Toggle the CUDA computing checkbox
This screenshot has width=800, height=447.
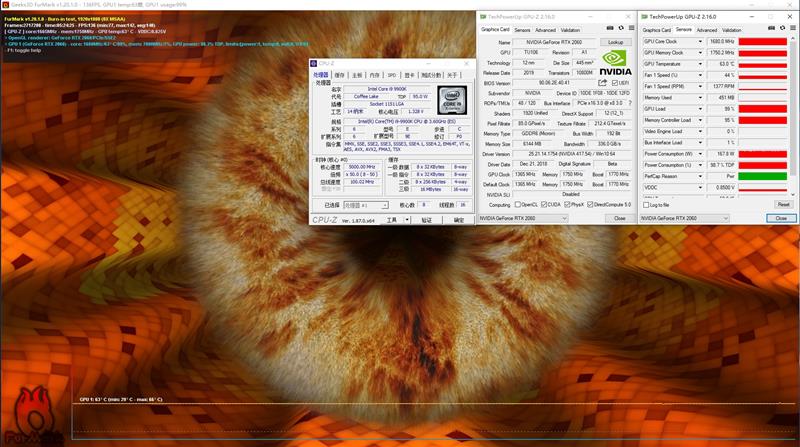[544, 205]
